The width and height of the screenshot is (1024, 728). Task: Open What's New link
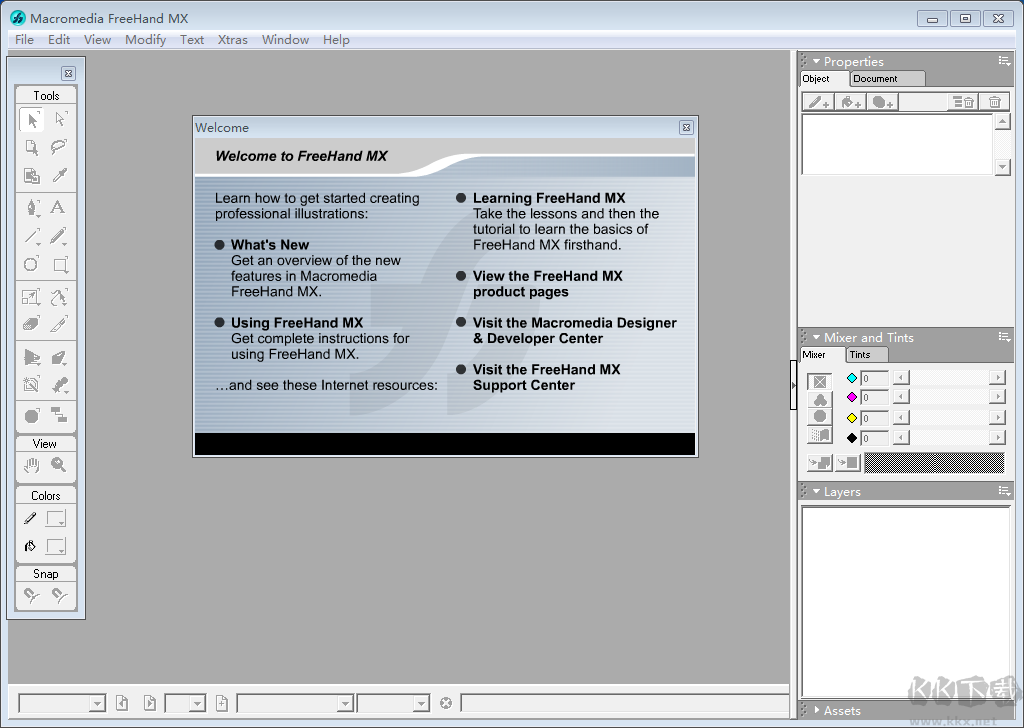click(x=270, y=245)
